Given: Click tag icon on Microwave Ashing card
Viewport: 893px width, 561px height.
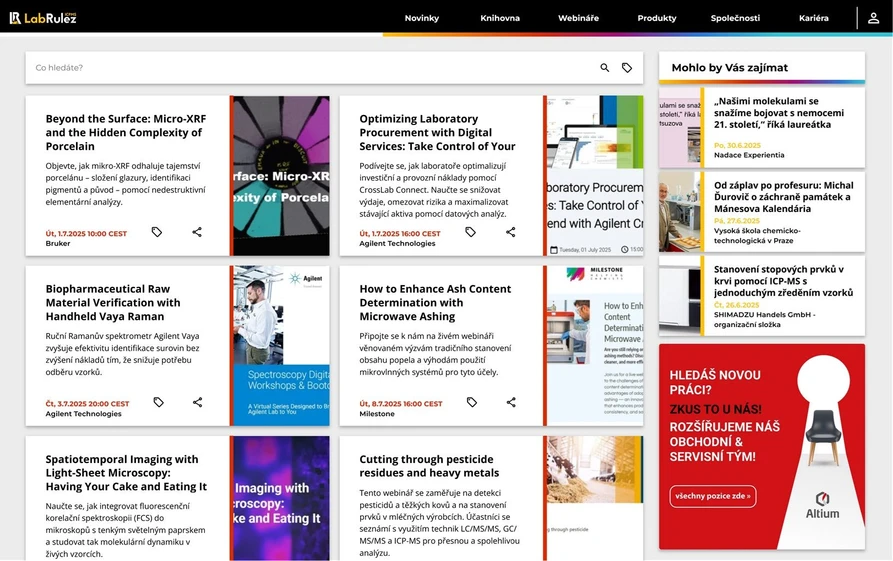Looking at the screenshot, I should tap(472, 402).
